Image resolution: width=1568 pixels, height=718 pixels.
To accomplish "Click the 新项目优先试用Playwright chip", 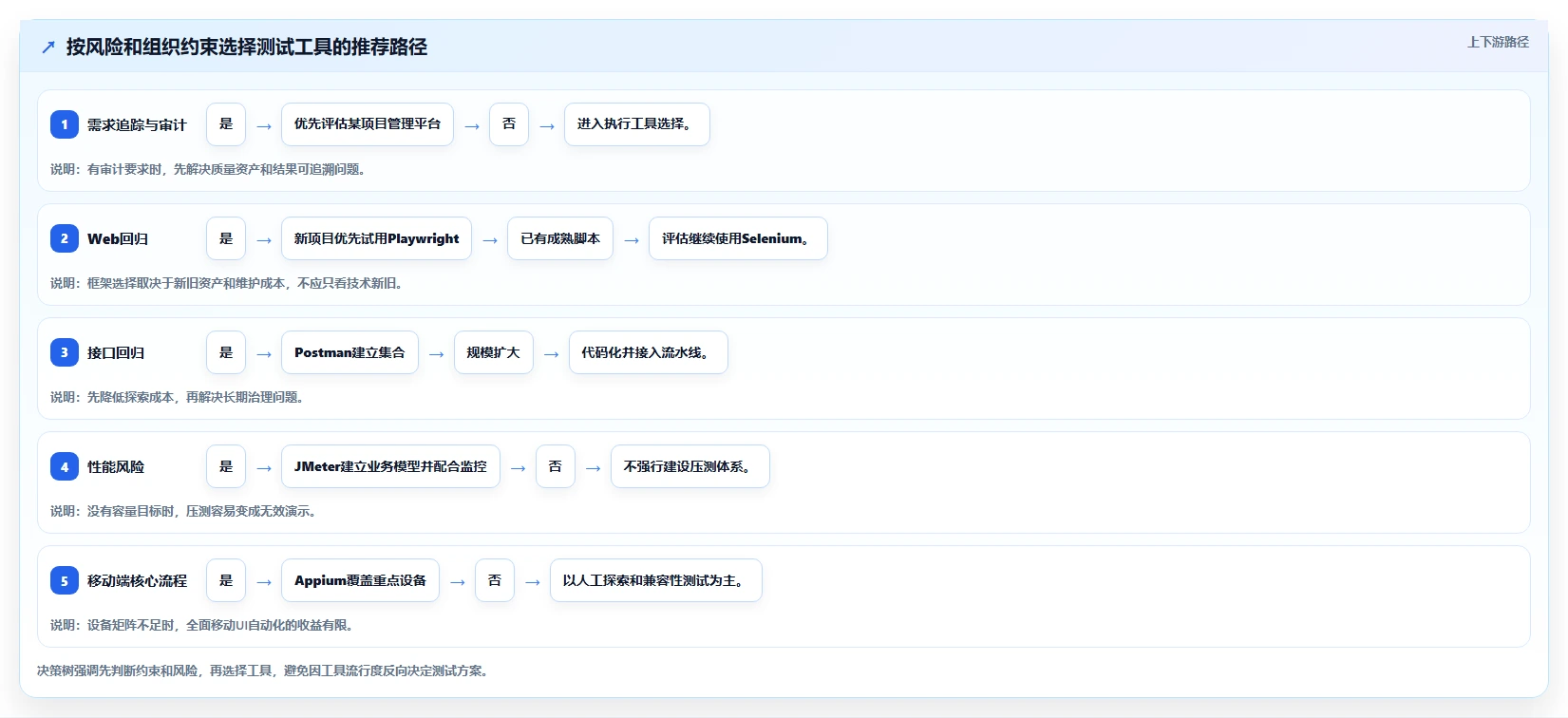I will (376, 238).
